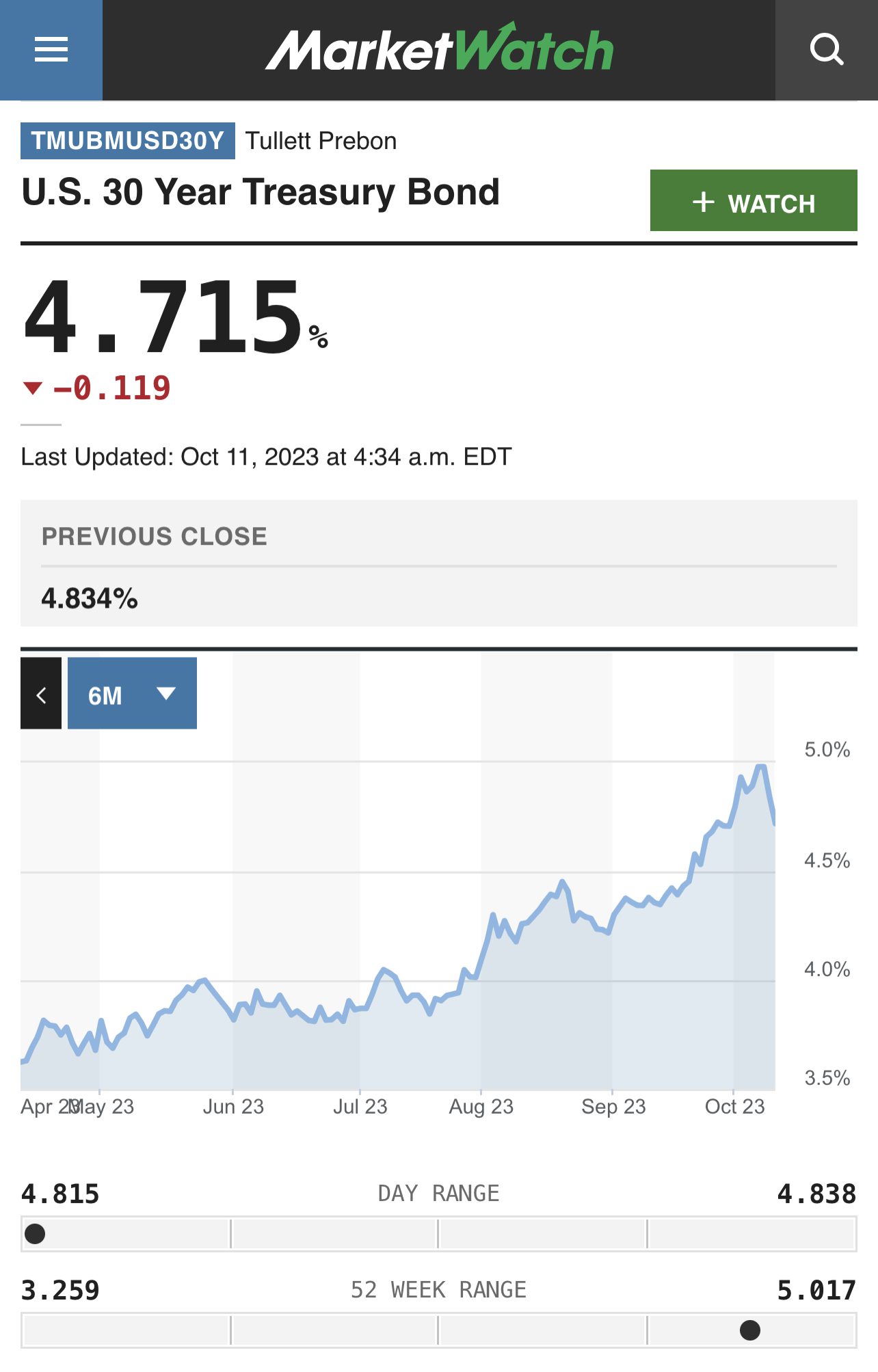The height and width of the screenshot is (1372, 878).
Task: Click the 4.715 current yield figure
Action: tap(164, 317)
